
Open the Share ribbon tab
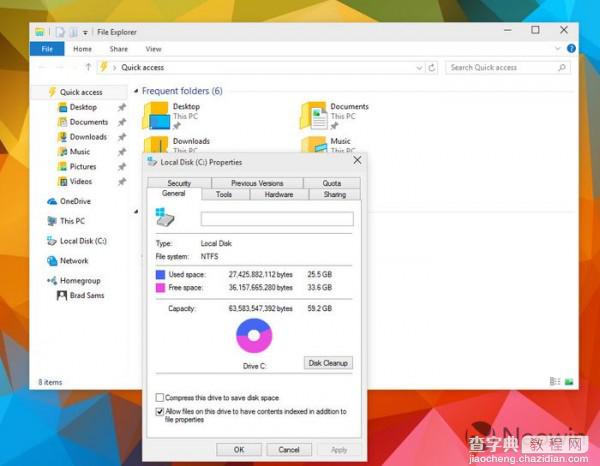(x=119, y=49)
